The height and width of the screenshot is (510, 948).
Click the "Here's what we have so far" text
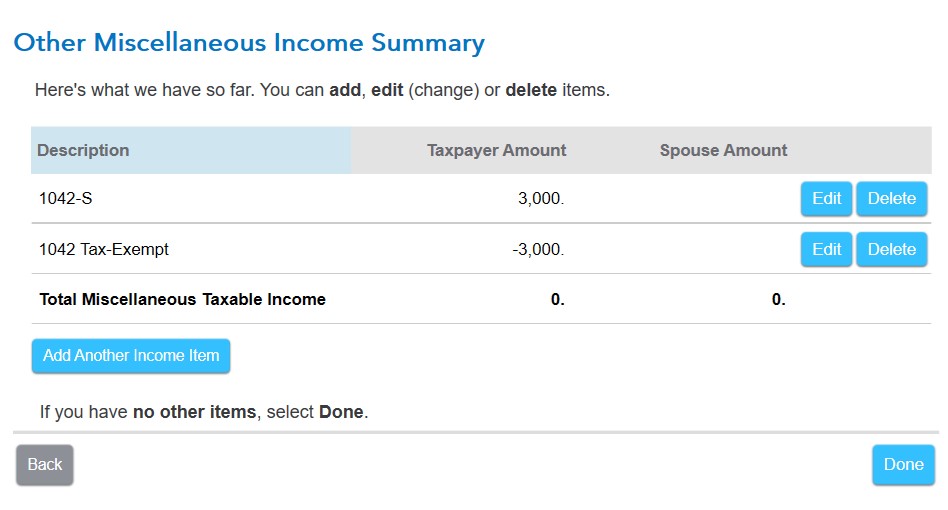click(322, 90)
